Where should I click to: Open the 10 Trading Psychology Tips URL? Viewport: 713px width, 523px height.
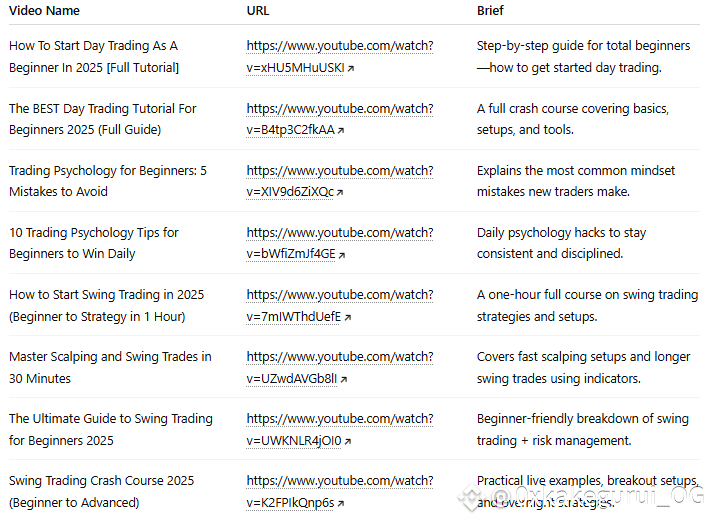coord(340,243)
